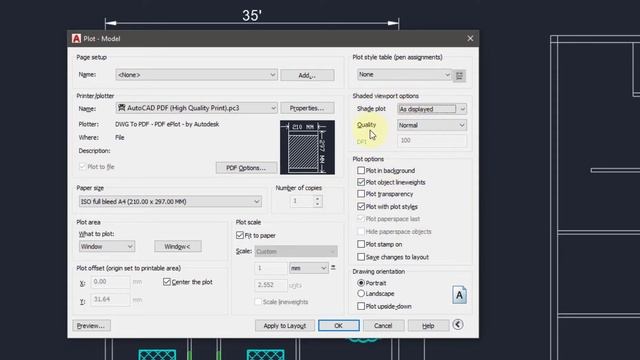
Task: Open printer Properties...
Action: click(x=307, y=108)
